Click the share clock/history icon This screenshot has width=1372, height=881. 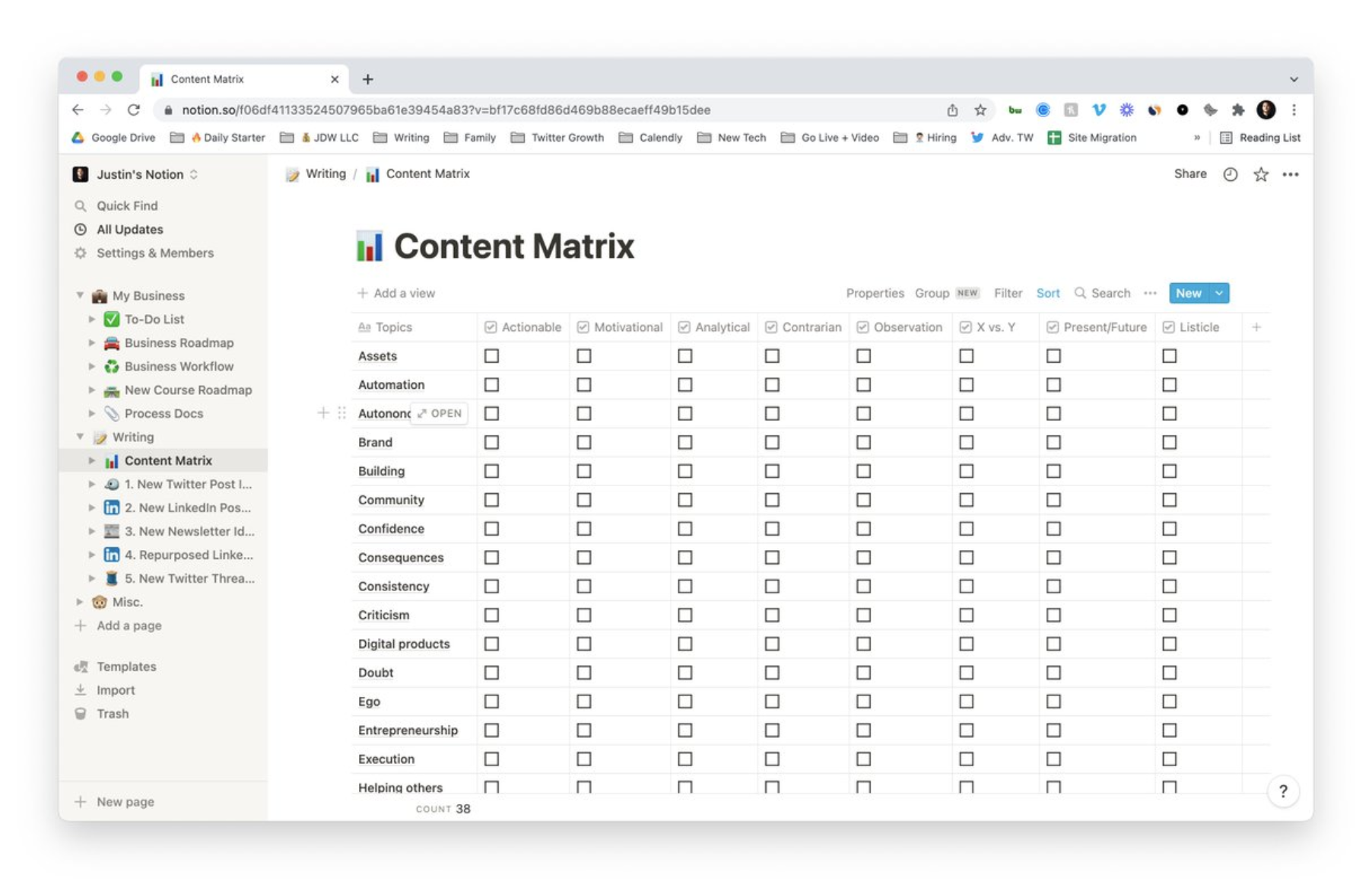tap(1230, 174)
